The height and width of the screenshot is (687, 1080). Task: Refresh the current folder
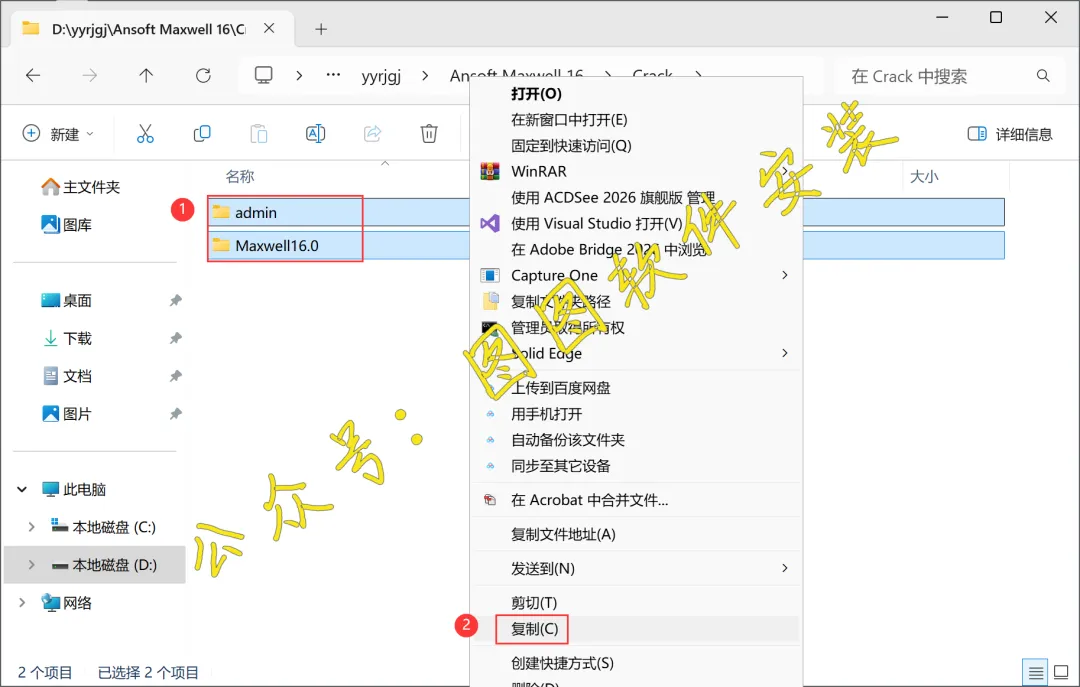[203, 75]
